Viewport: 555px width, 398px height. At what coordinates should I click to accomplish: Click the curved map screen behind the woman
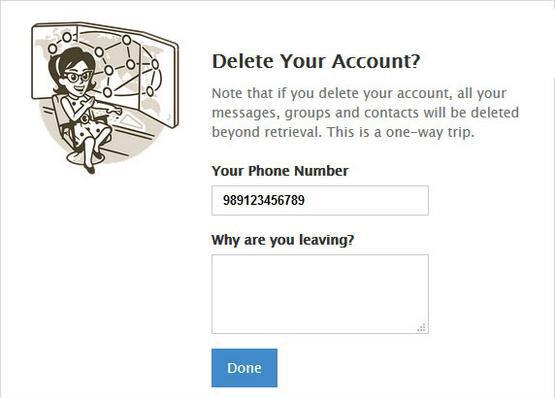[106, 73]
